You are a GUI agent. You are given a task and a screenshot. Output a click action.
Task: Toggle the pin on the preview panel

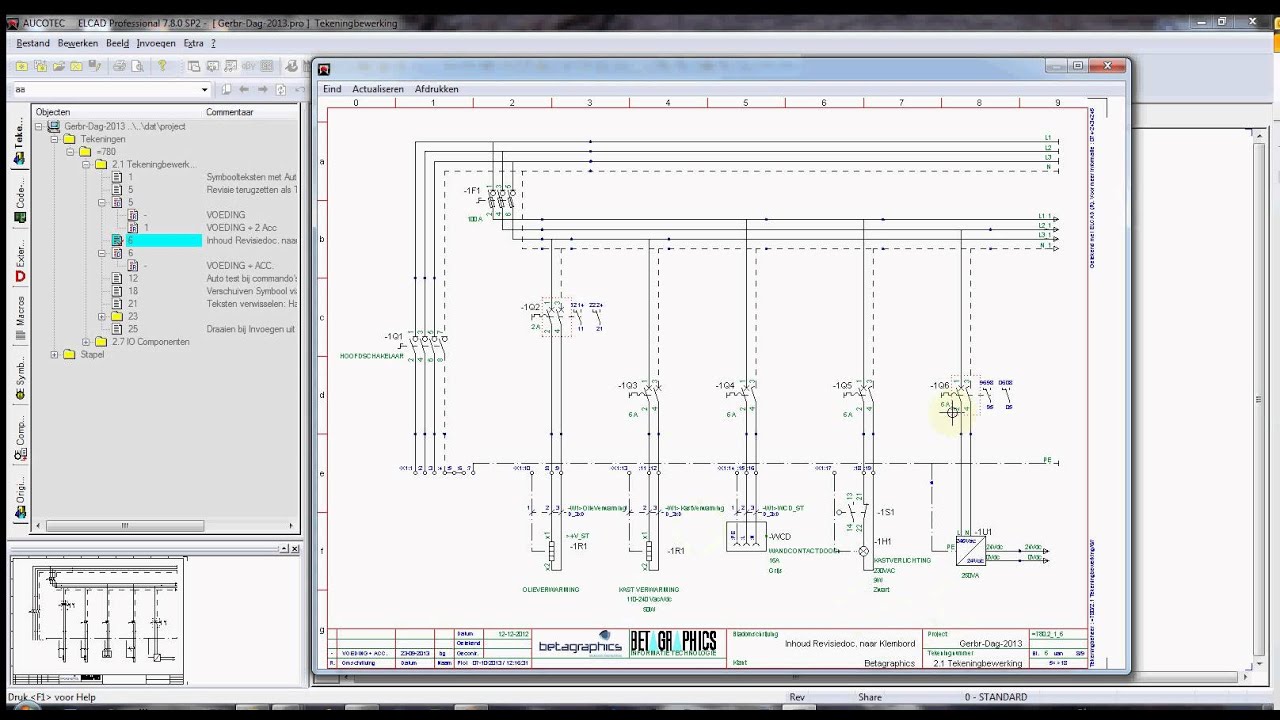(284, 548)
